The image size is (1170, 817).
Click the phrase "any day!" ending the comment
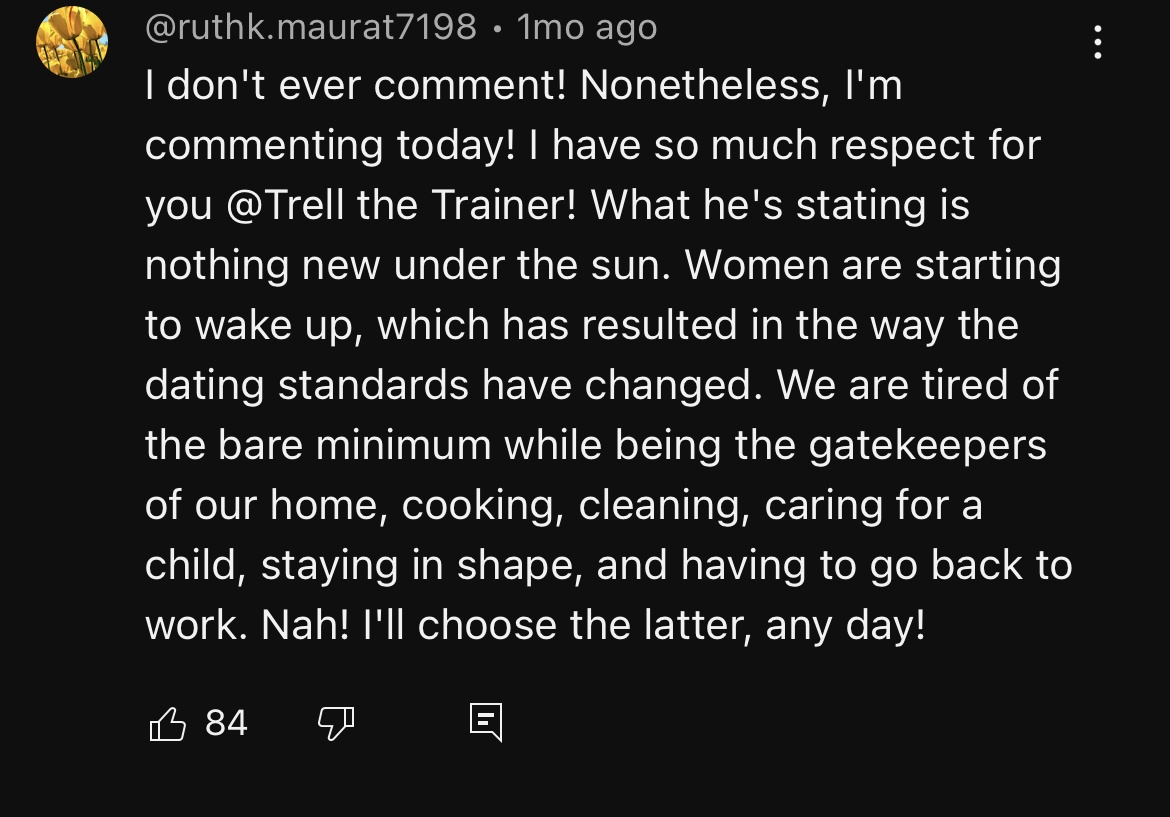coord(845,626)
